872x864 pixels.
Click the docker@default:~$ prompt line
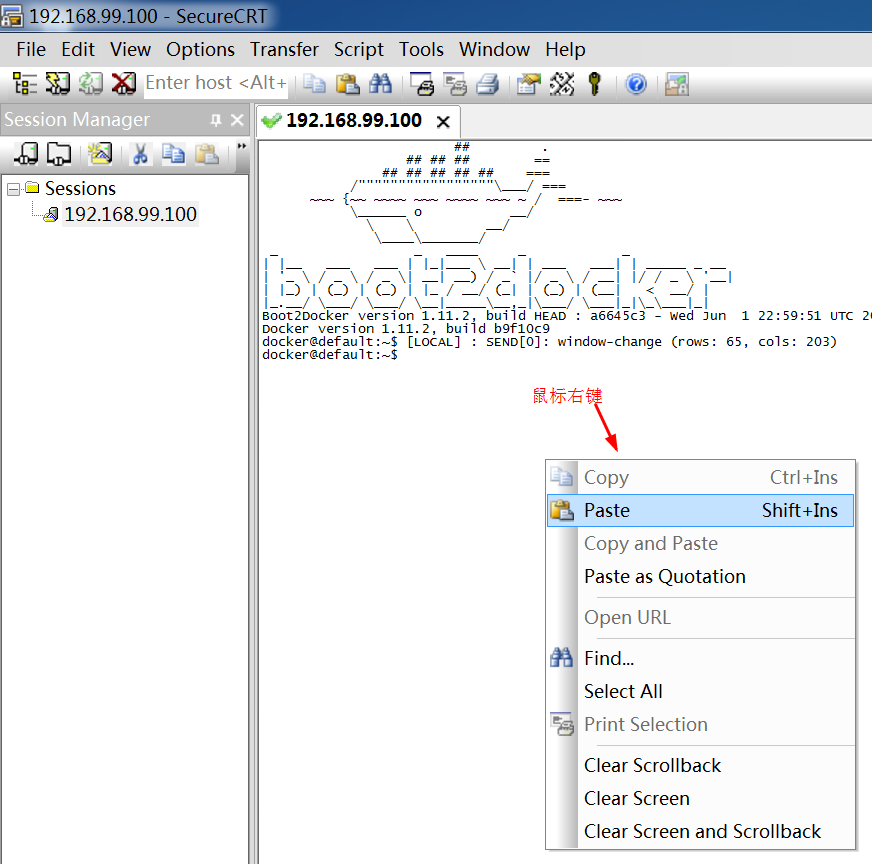coord(330,355)
